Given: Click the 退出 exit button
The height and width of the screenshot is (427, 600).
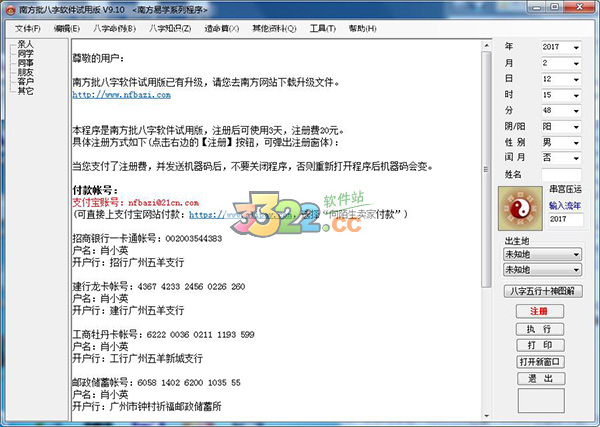Looking at the screenshot, I should click(x=541, y=379).
